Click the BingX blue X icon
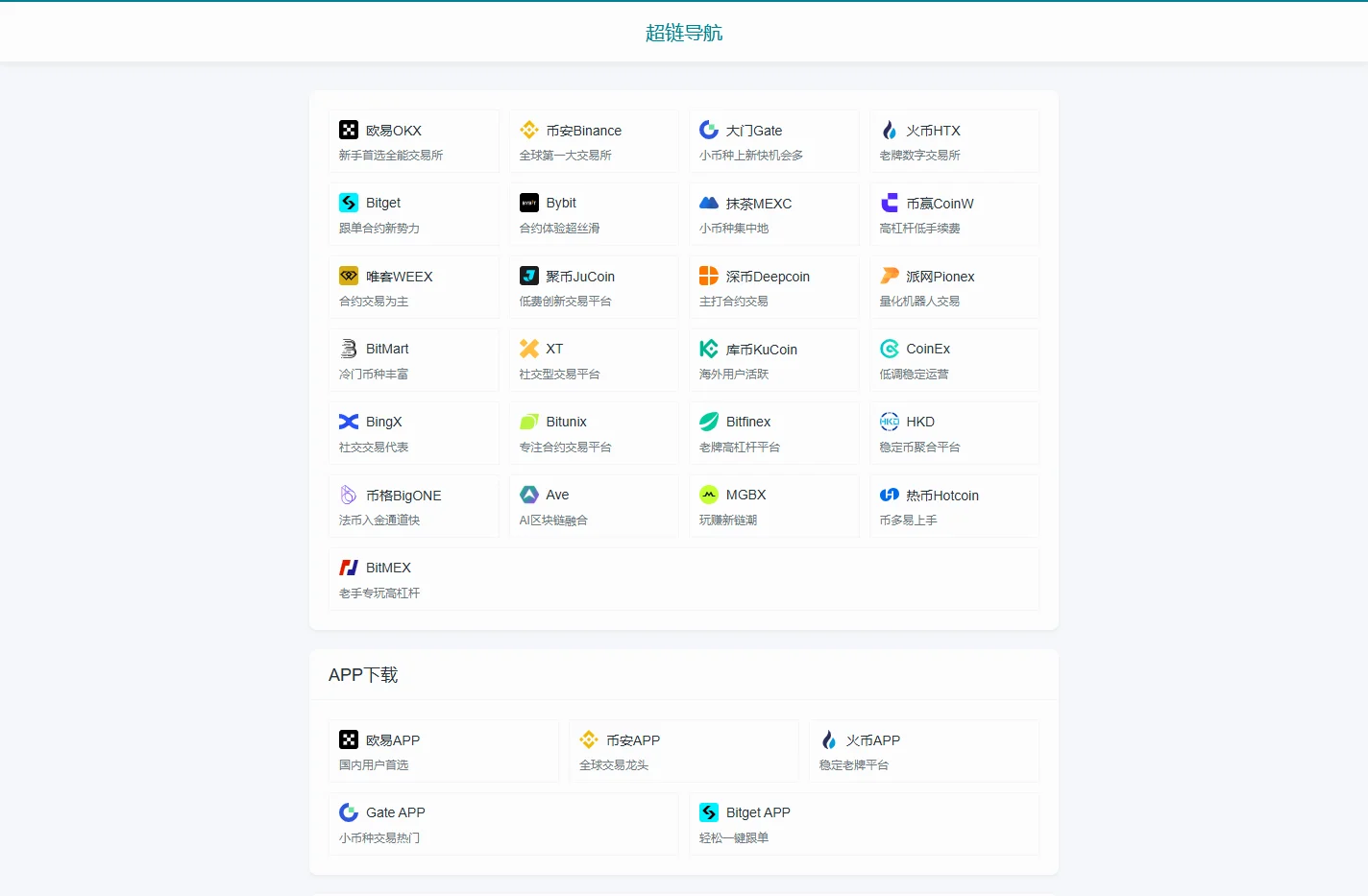This screenshot has height=896, width=1368. [349, 422]
